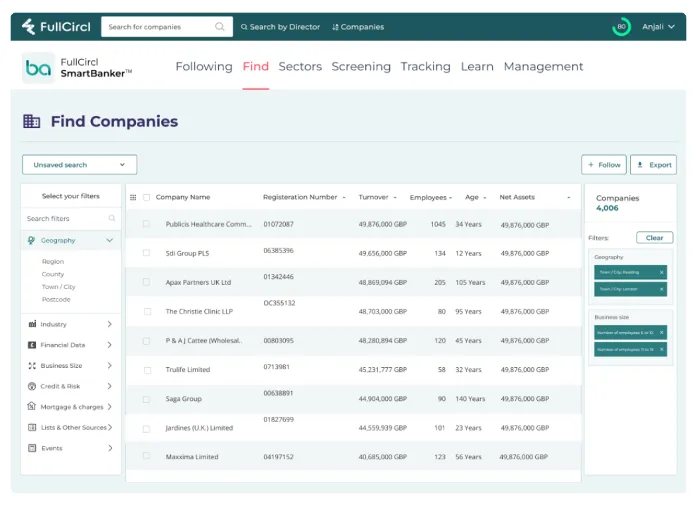Click the Geography pin icon in filters

(31, 240)
